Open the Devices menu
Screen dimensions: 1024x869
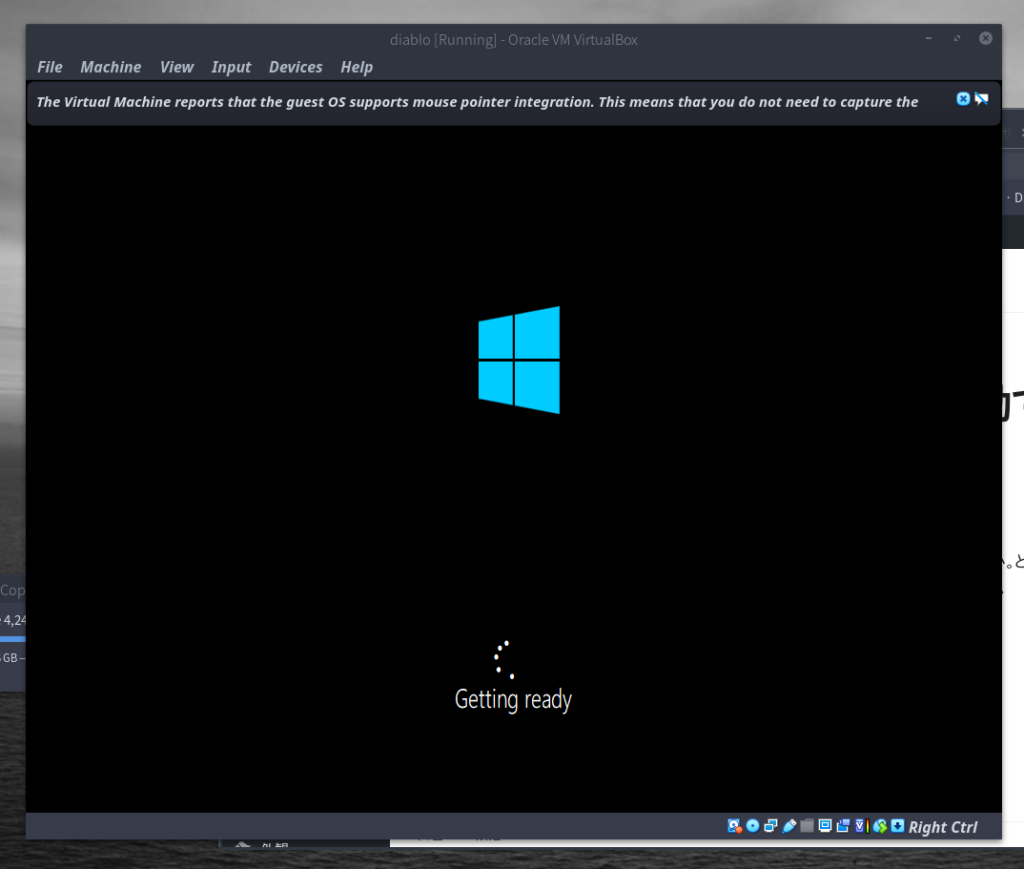coord(295,67)
